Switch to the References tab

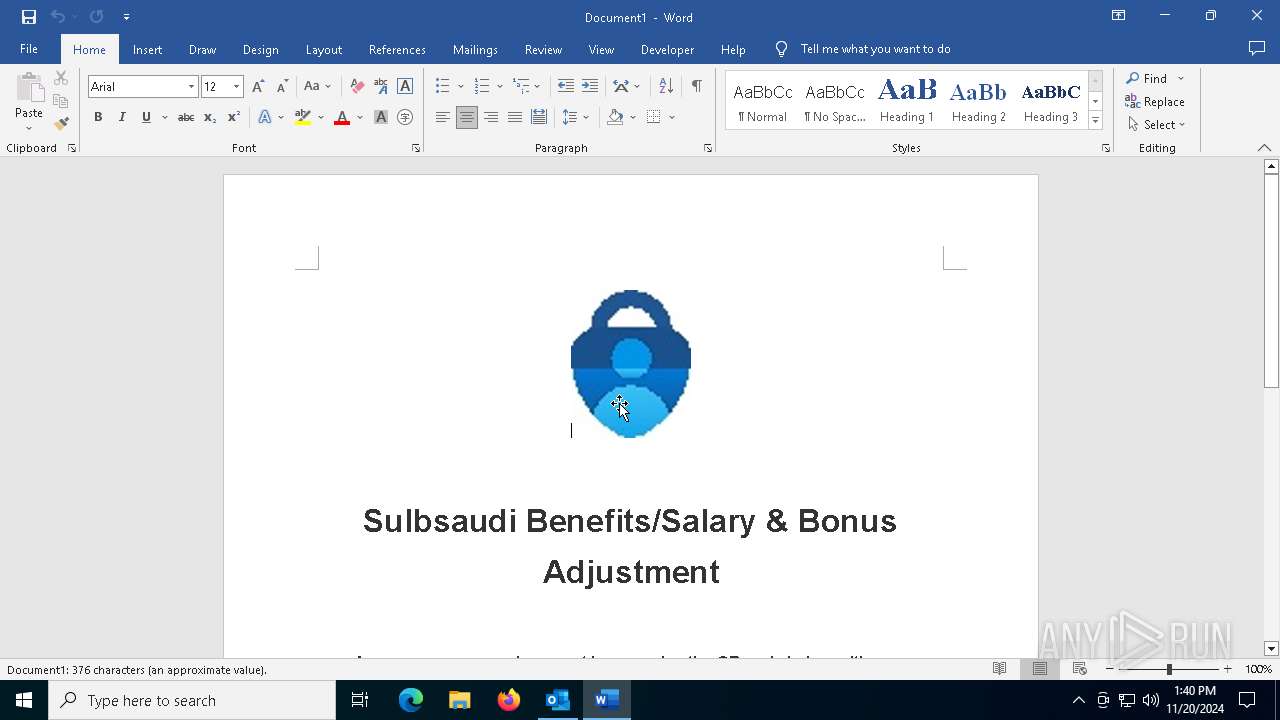tap(397, 49)
